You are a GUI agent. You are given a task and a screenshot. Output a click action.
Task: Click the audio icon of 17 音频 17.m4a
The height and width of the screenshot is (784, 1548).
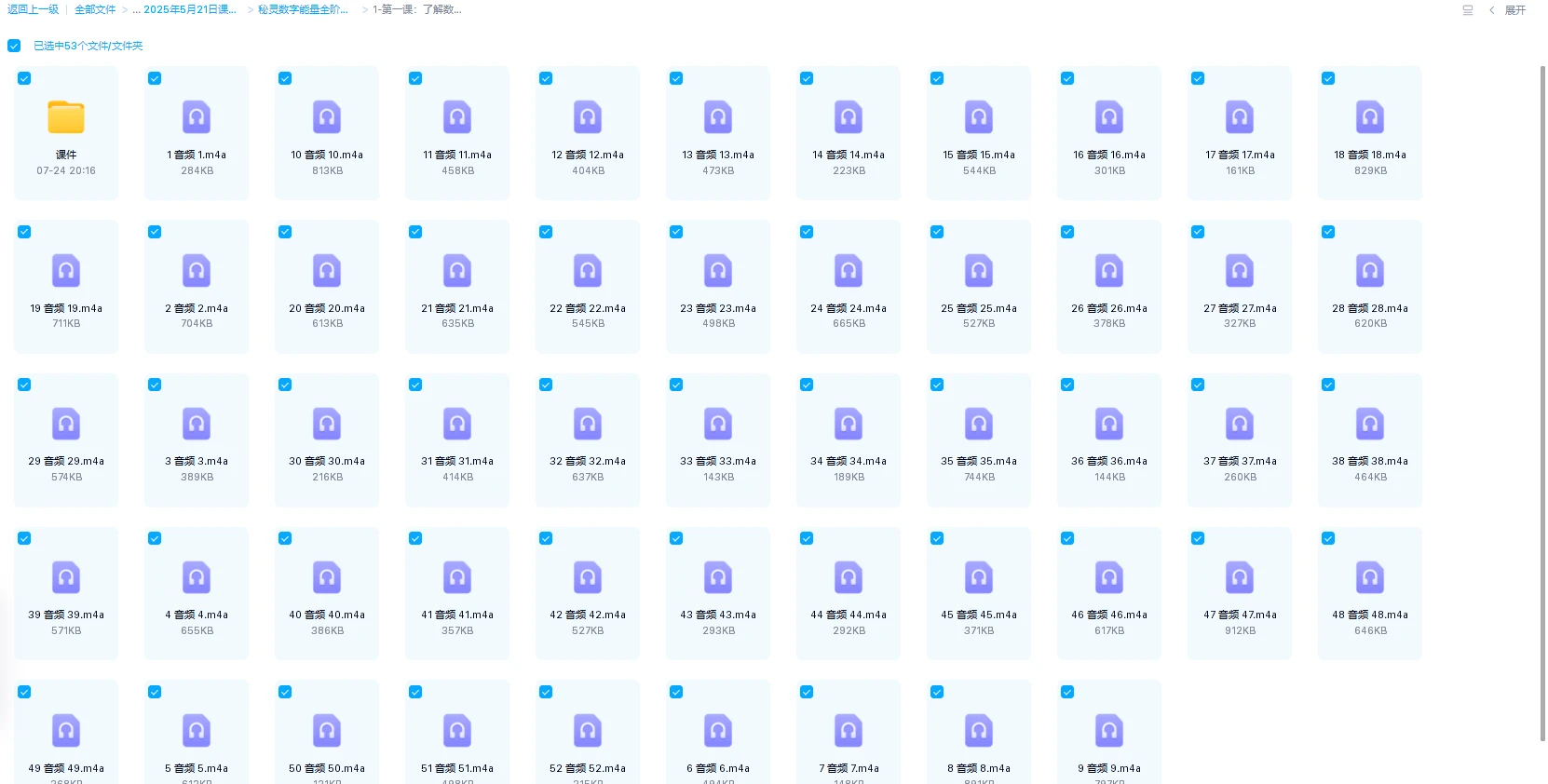pyautogui.click(x=1240, y=117)
